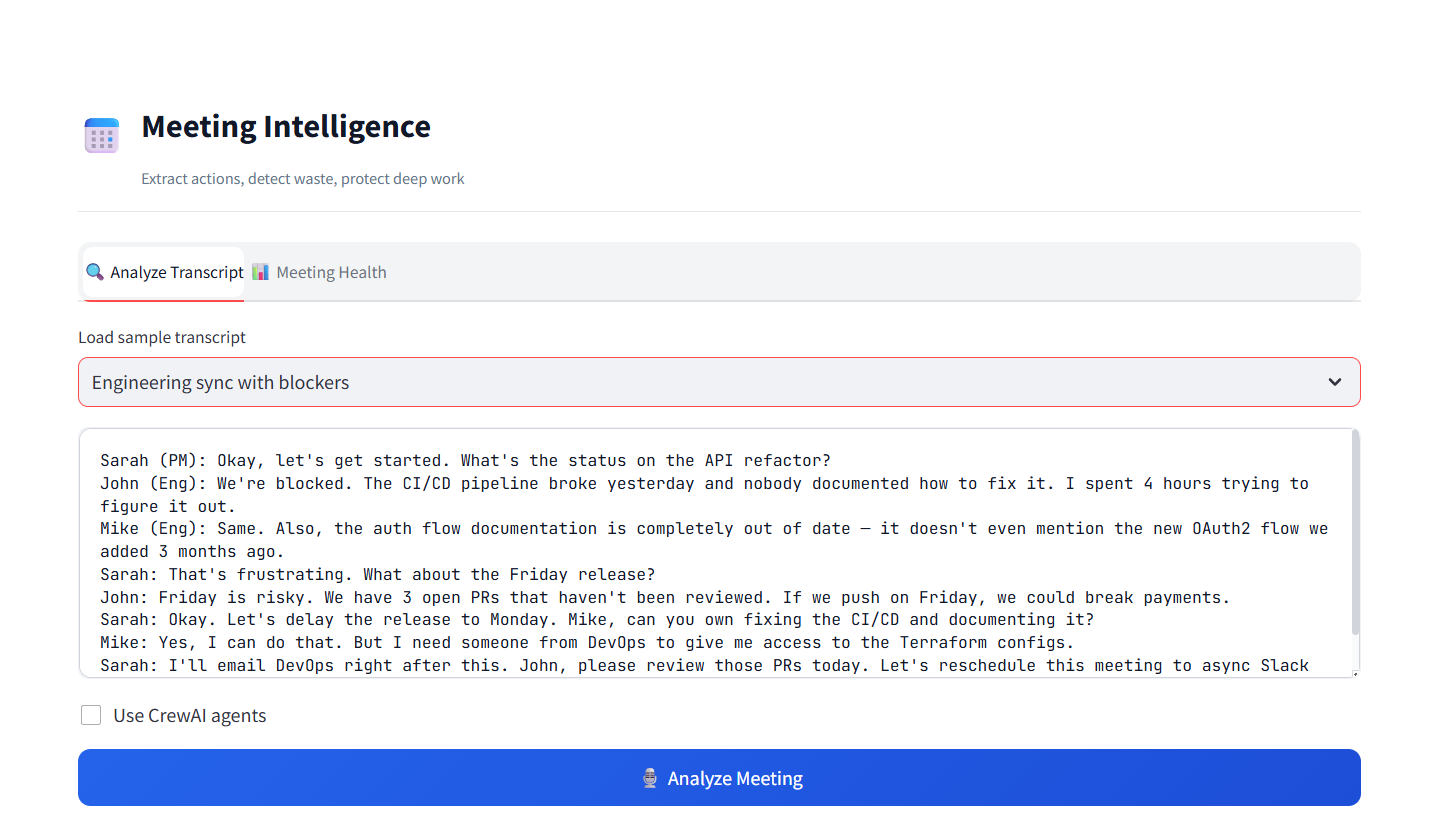Click the 'Use CrewAI agents' label text
The width and height of the screenshot is (1442, 827).
pos(190,715)
